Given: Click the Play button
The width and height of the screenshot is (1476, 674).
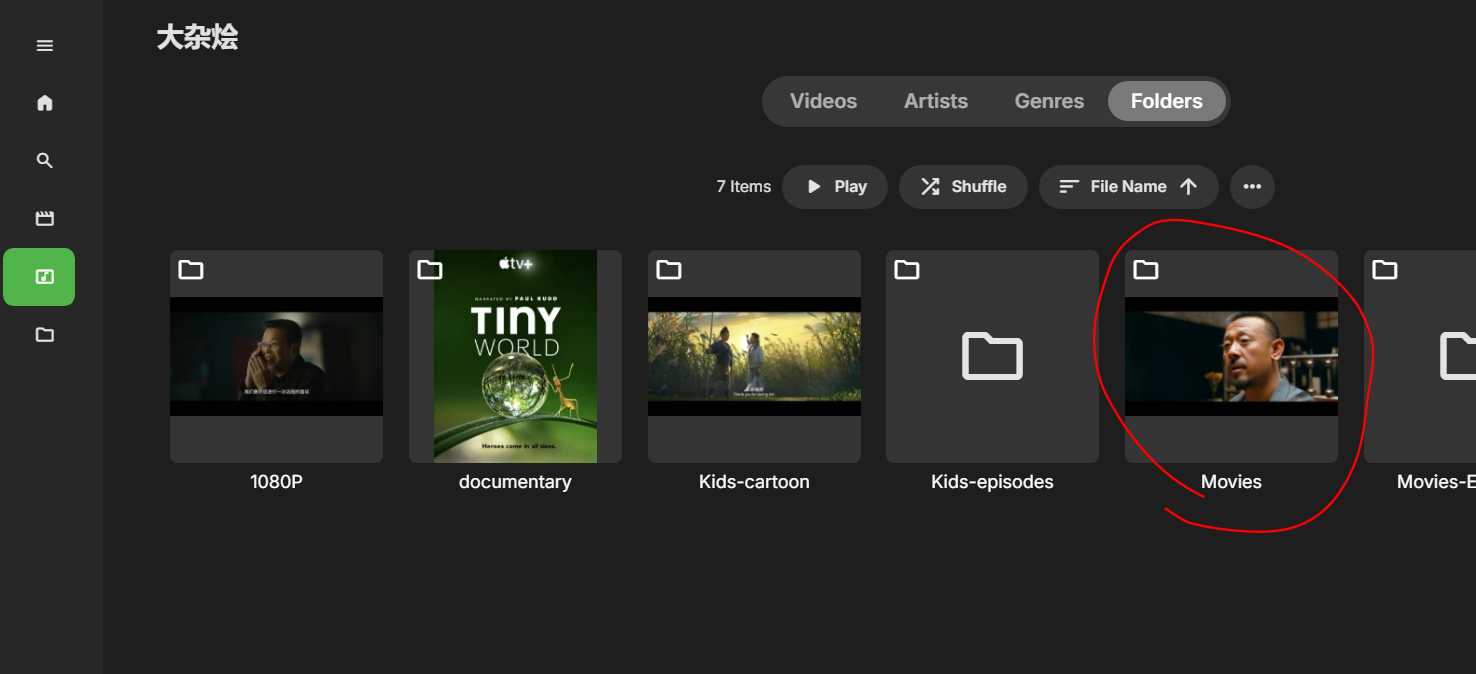Looking at the screenshot, I should tap(835, 187).
